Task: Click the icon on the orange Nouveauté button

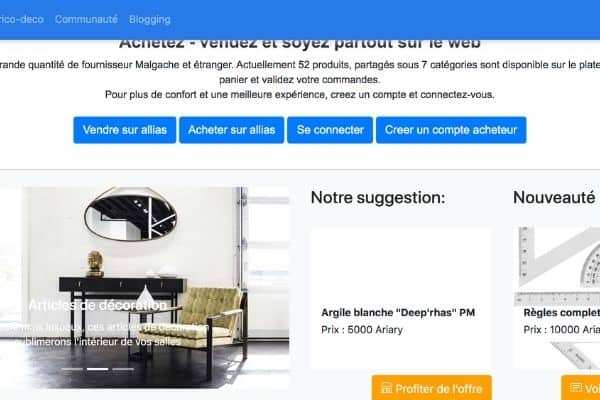Action: pos(576,387)
